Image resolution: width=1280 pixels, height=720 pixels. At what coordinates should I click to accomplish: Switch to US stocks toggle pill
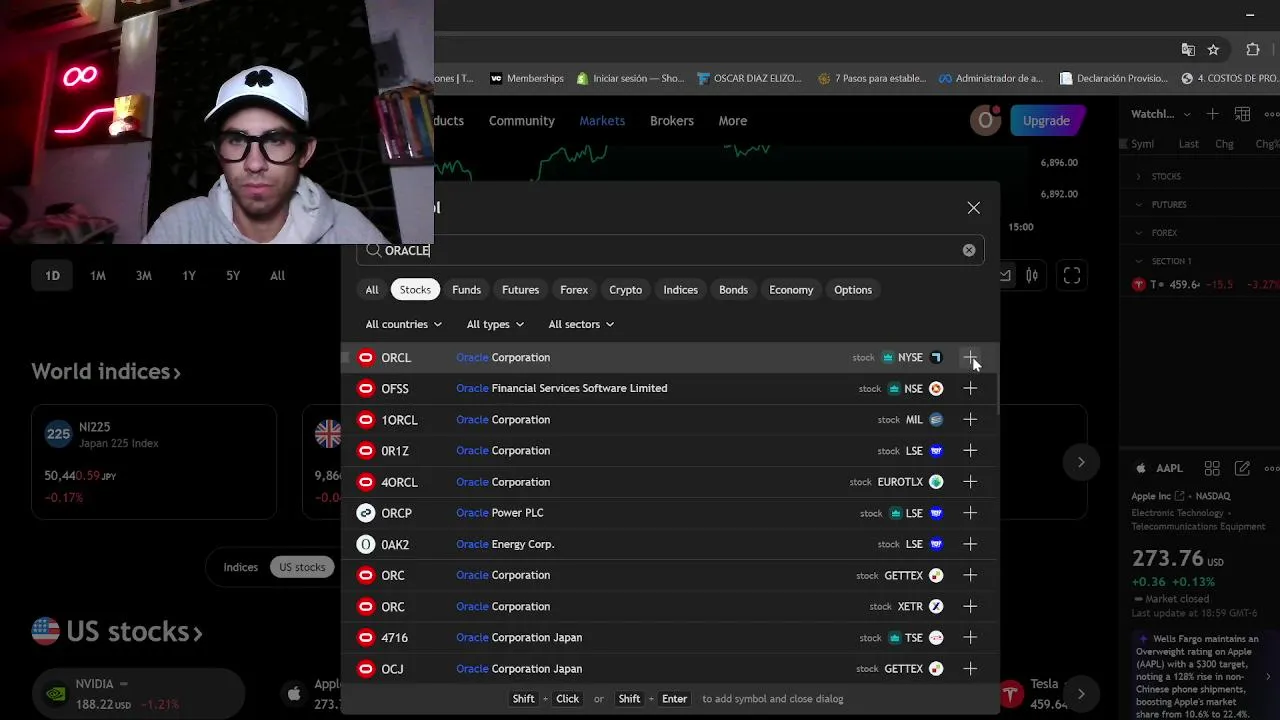[302, 567]
